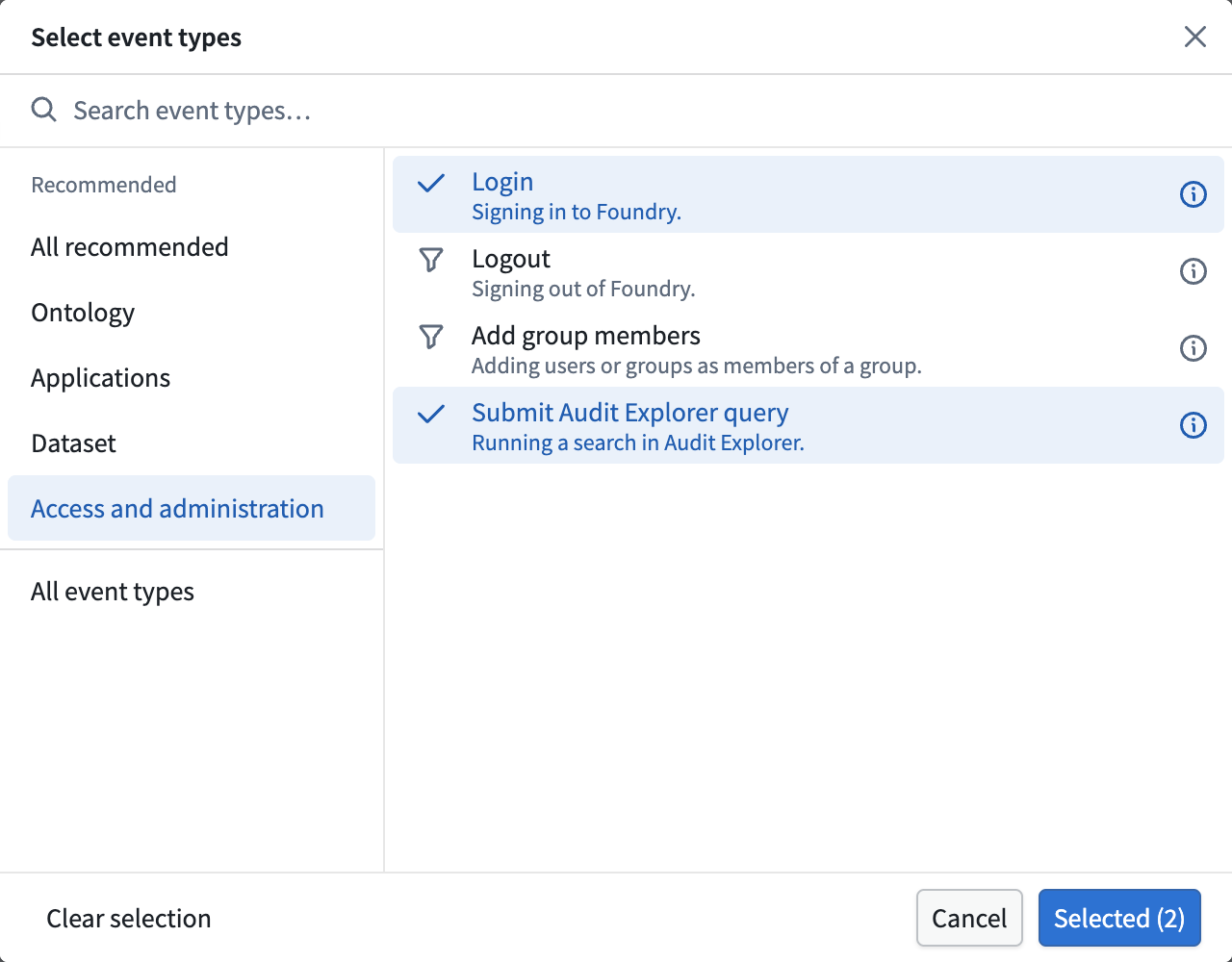
Task: Select Access and administration category
Action: pyautogui.click(x=192, y=508)
